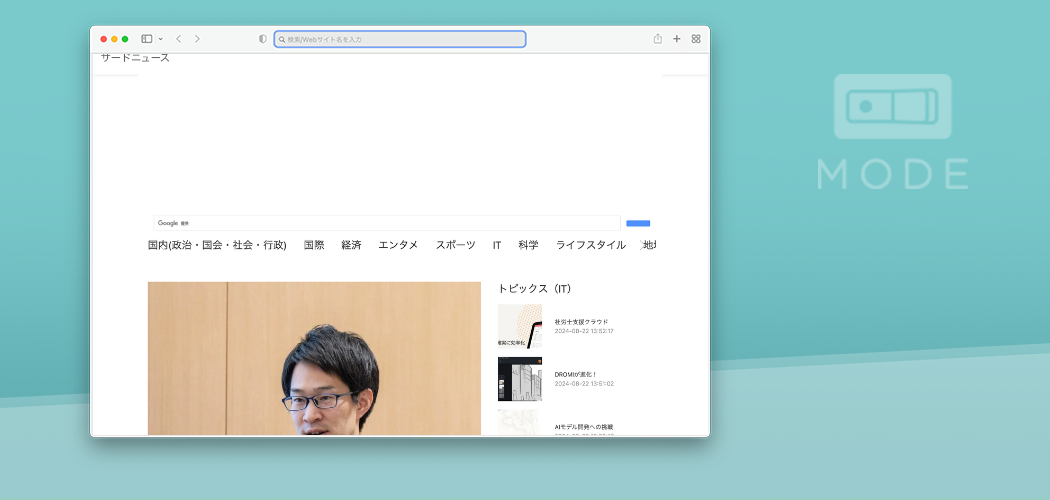Click the Safari sidebar toggle icon
This screenshot has height=500, width=1050.
(x=146, y=39)
